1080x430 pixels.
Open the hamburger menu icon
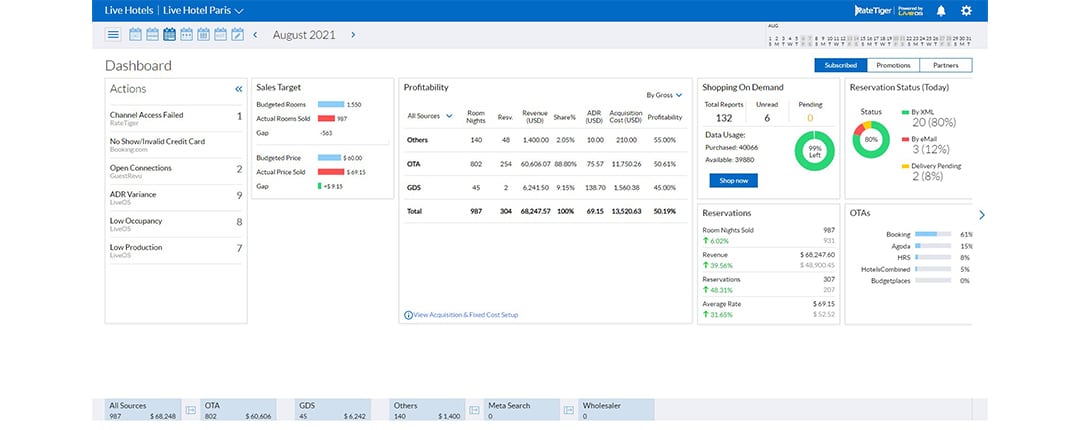(113, 35)
